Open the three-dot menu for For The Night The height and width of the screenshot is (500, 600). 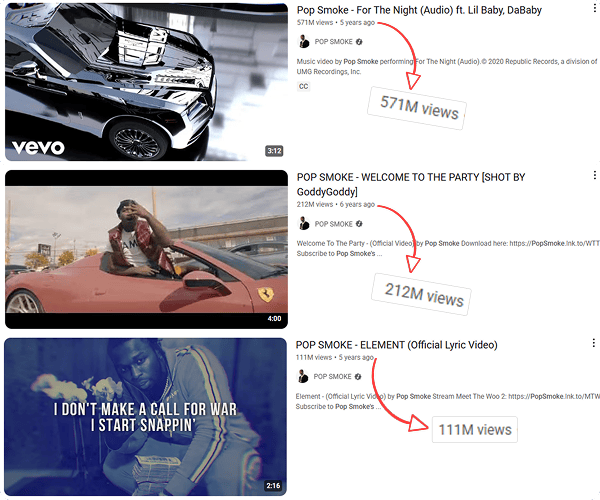[x=594, y=8]
